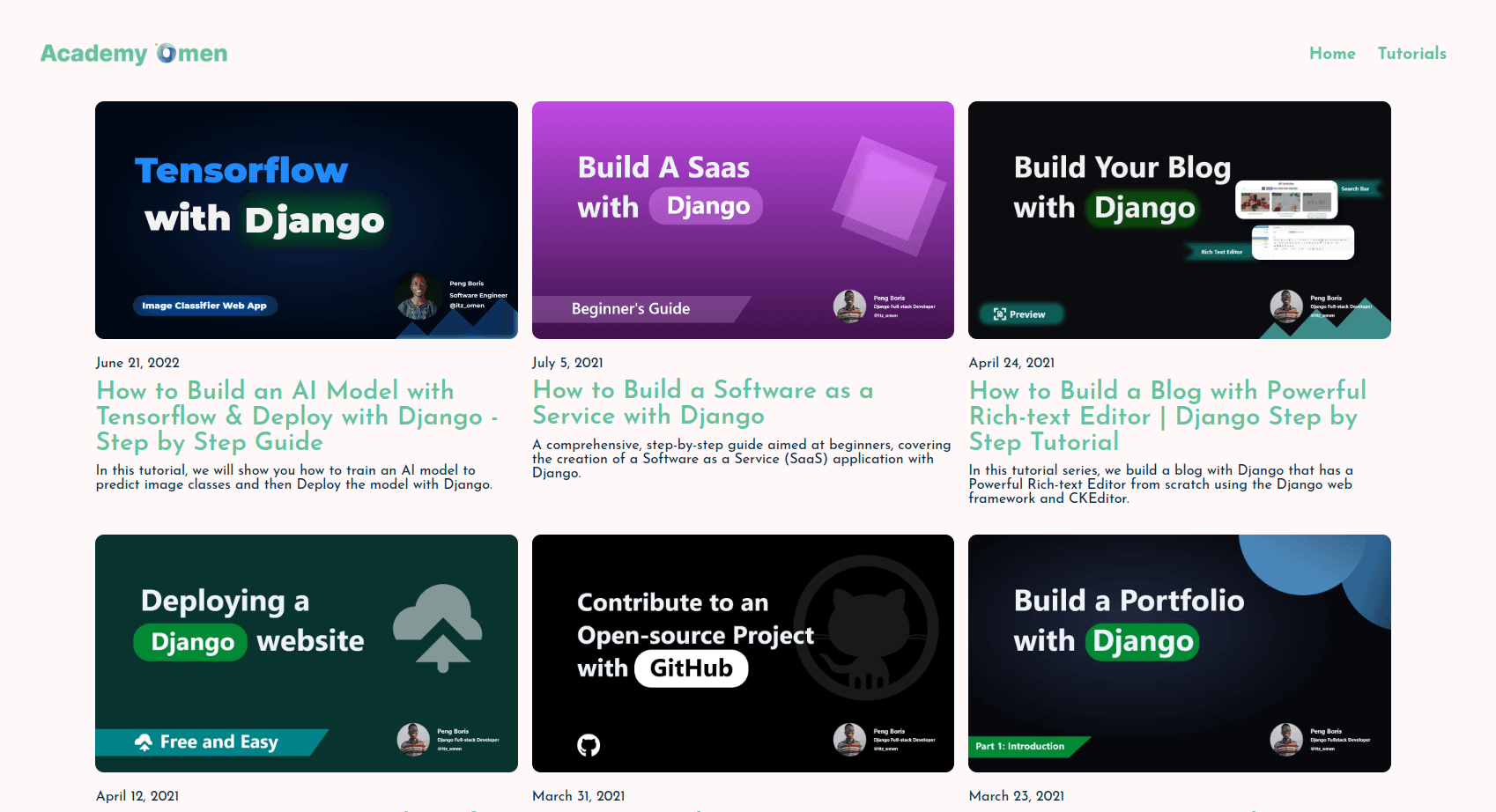Open 'How to Build a Blog with Powerful Rich-text Editor' link
This screenshot has height=812, width=1496.
[x=1167, y=416]
